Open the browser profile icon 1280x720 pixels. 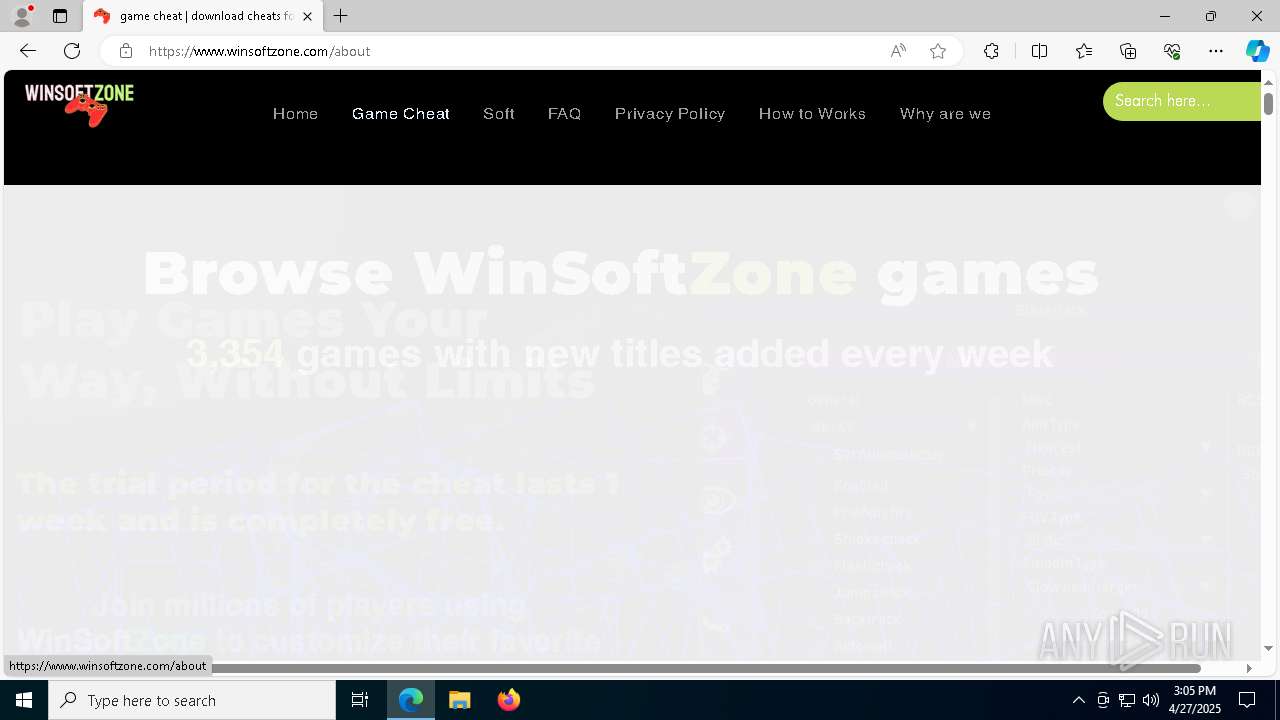click(x=22, y=16)
